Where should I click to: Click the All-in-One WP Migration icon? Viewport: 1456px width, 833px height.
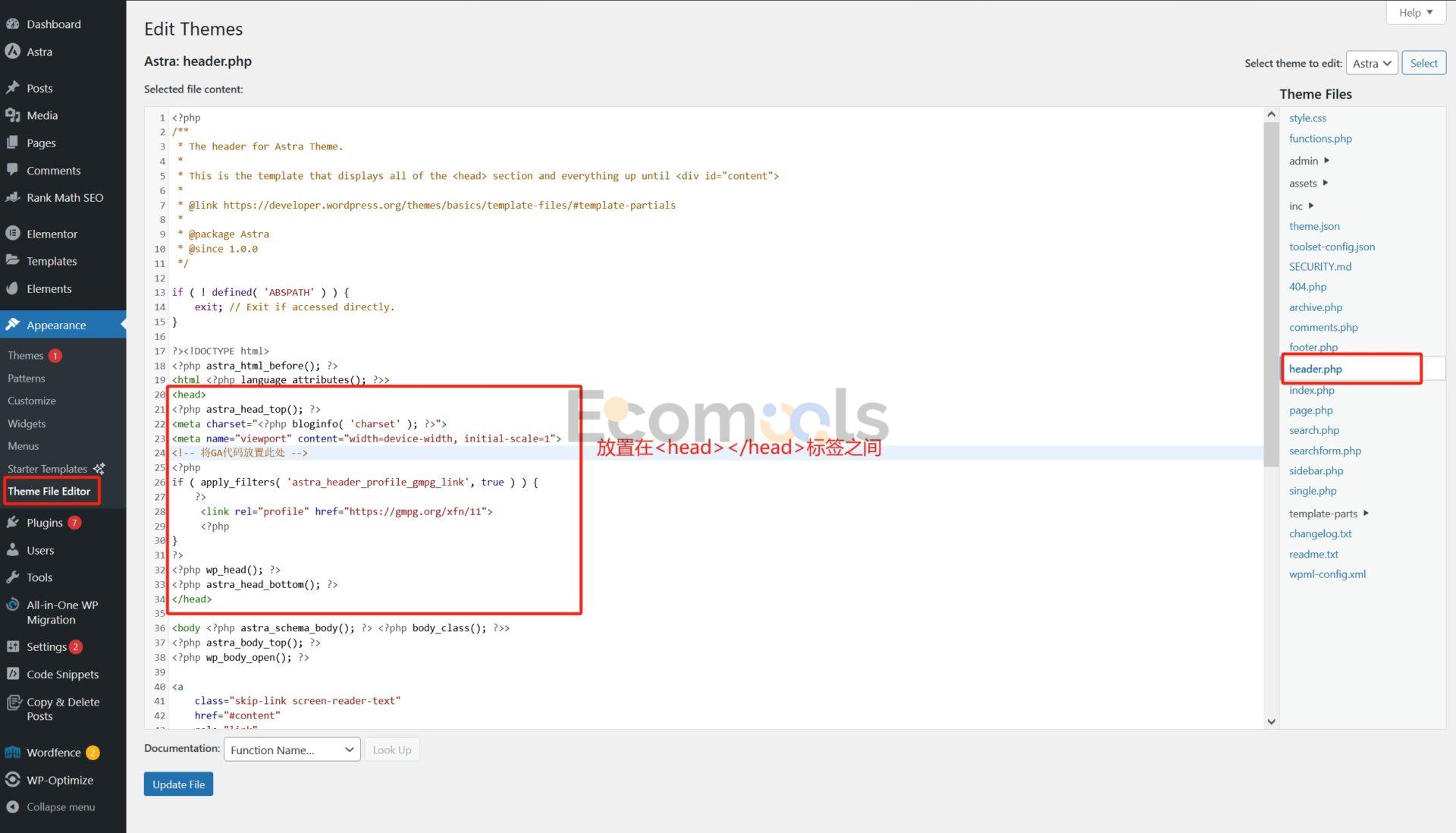(x=12, y=605)
